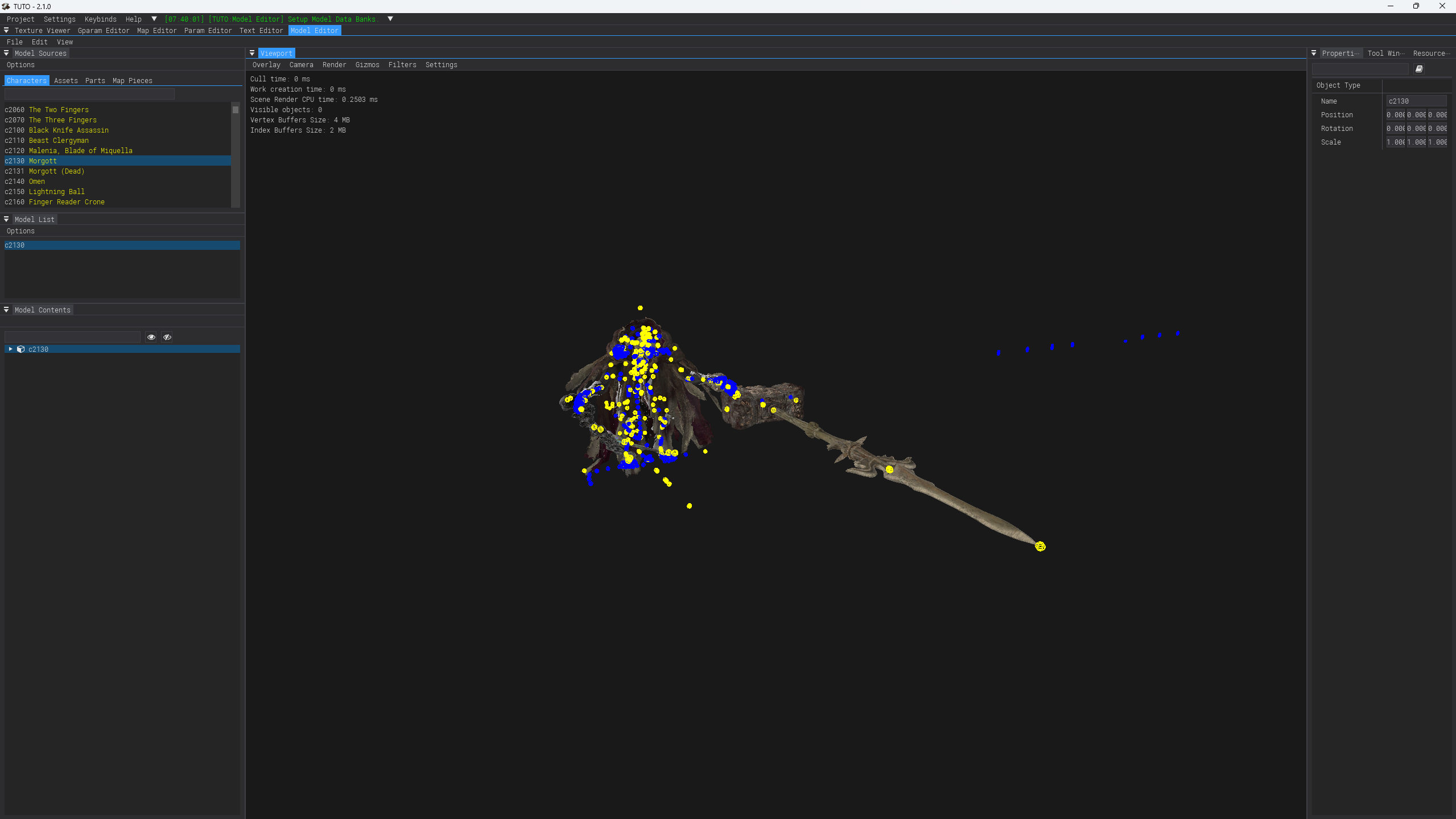Open the Viewport Camera menu

(x=302, y=64)
